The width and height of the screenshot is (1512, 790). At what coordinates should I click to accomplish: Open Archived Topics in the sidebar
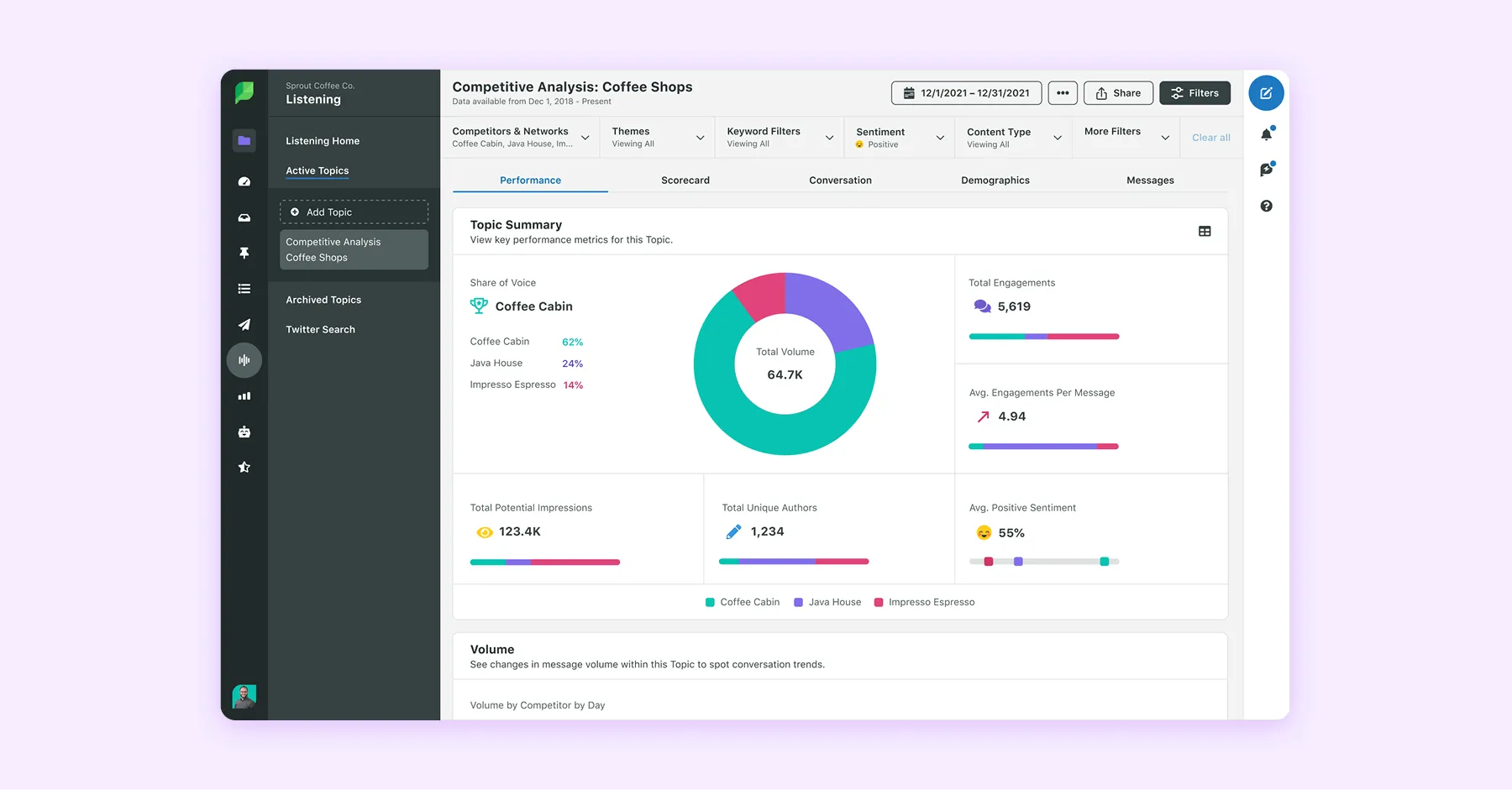tap(323, 300)
